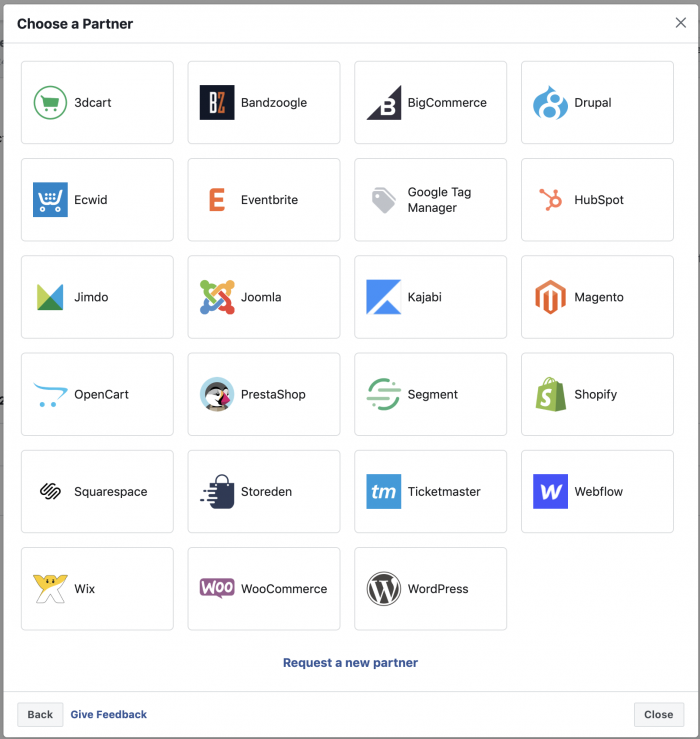Select the BigCommerce logo icon
Screen dimensions: 700x739
click(384, 102)
